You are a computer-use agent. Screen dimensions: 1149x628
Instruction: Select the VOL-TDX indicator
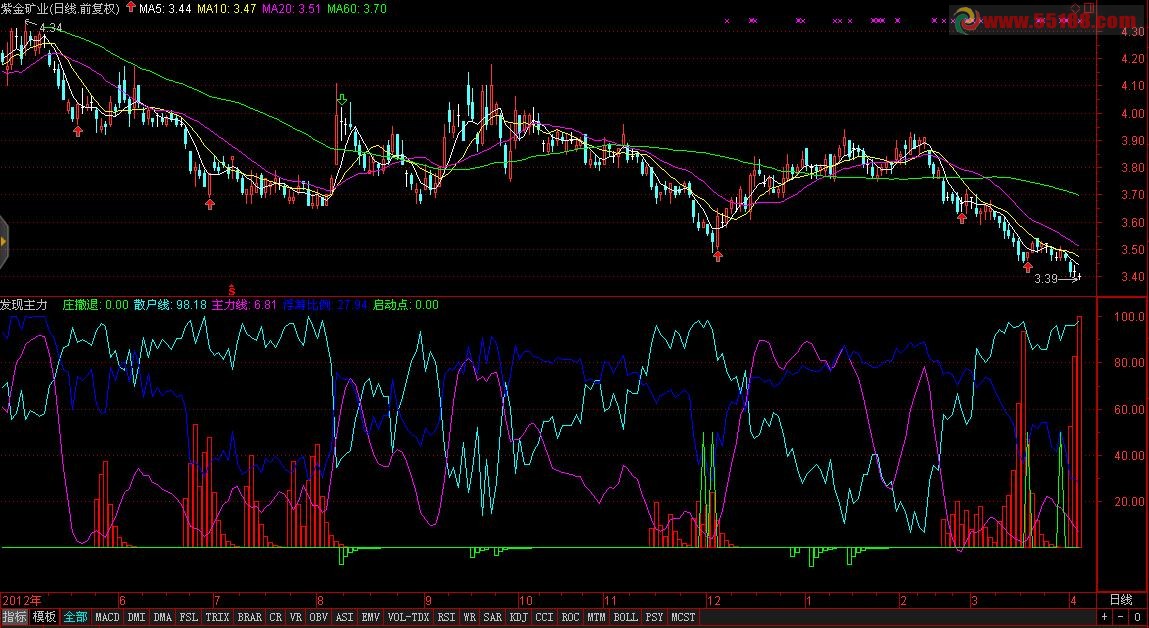[x=409, y=617]
